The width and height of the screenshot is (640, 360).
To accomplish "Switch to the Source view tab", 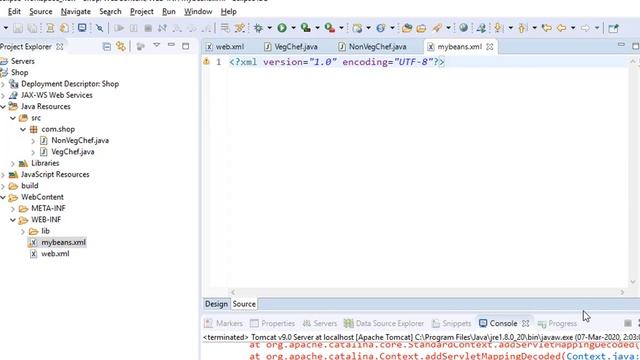I will pyautogui.click(x=244, y=304).
